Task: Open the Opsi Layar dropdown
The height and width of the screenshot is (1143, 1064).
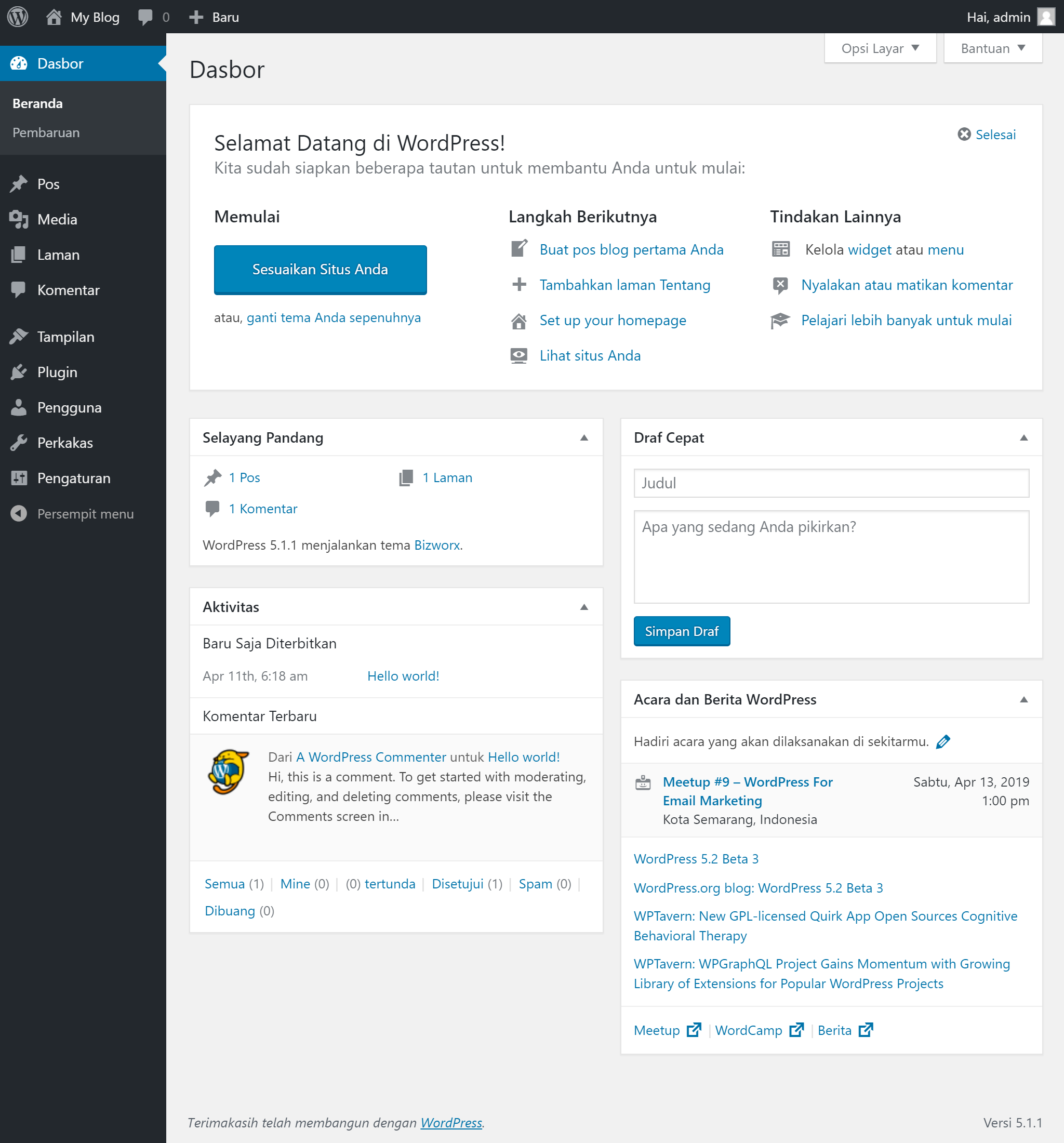Action: coord(880,48)
